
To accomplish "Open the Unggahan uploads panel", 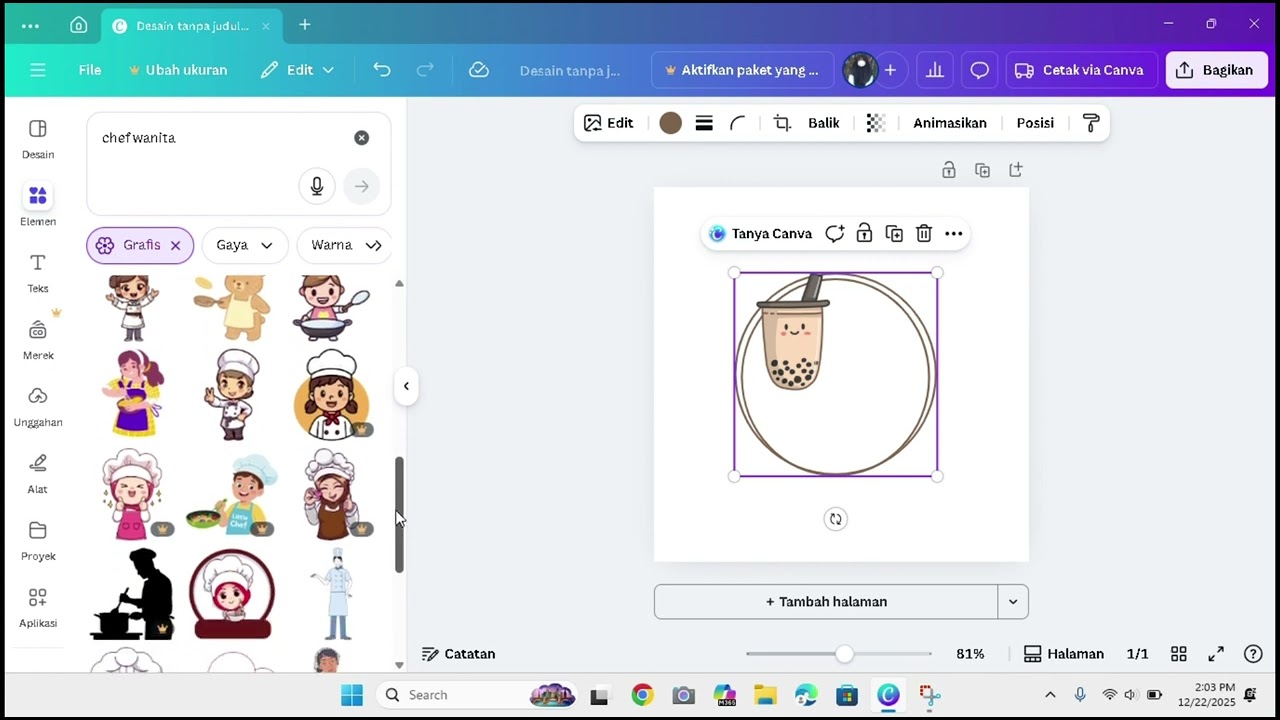I will [x=38, y=407].
